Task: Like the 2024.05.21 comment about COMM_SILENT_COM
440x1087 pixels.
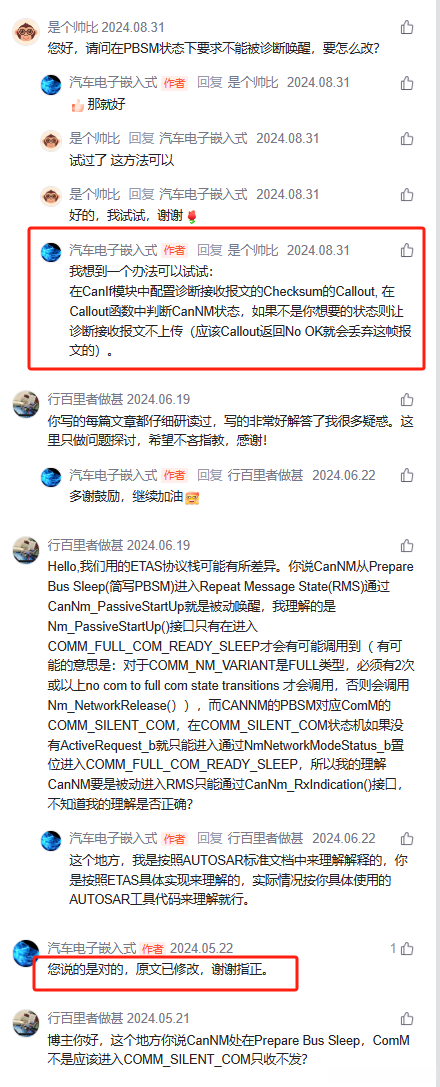Action: [x=407, y=1018]
